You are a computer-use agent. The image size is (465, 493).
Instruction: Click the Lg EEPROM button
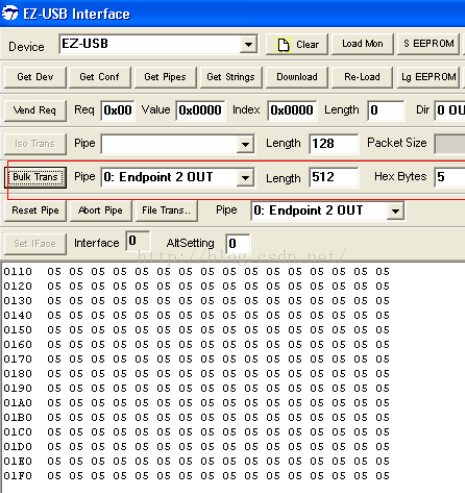click(429, 77)
